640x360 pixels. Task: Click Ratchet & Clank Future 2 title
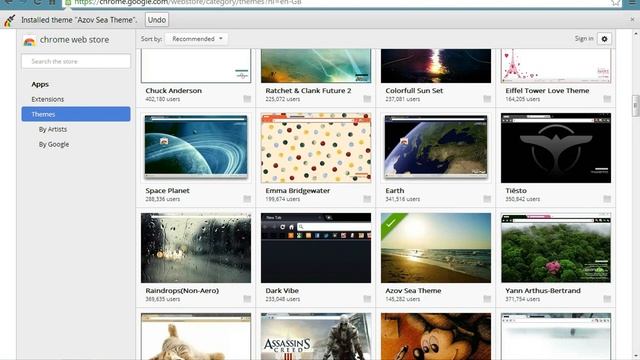tap(308, 91)
